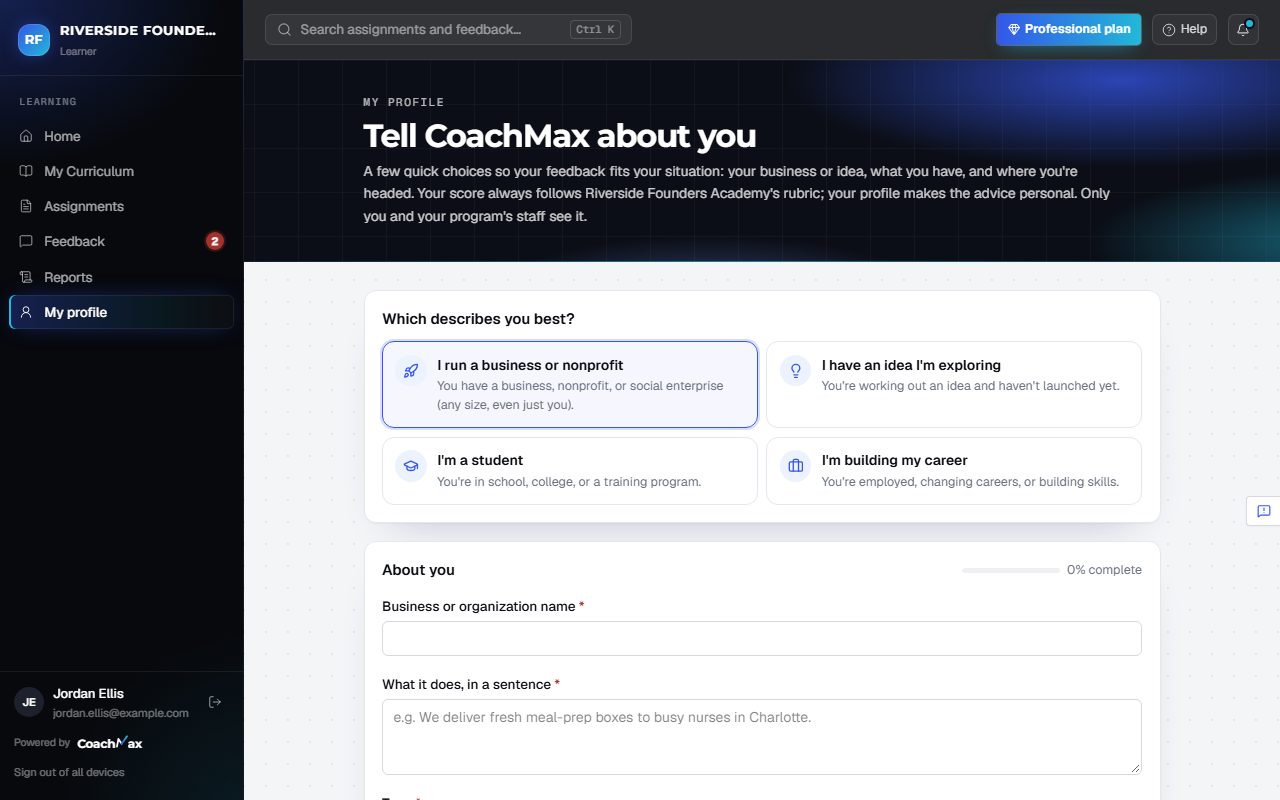Click the JE user avatar

[x=29, y=702]
